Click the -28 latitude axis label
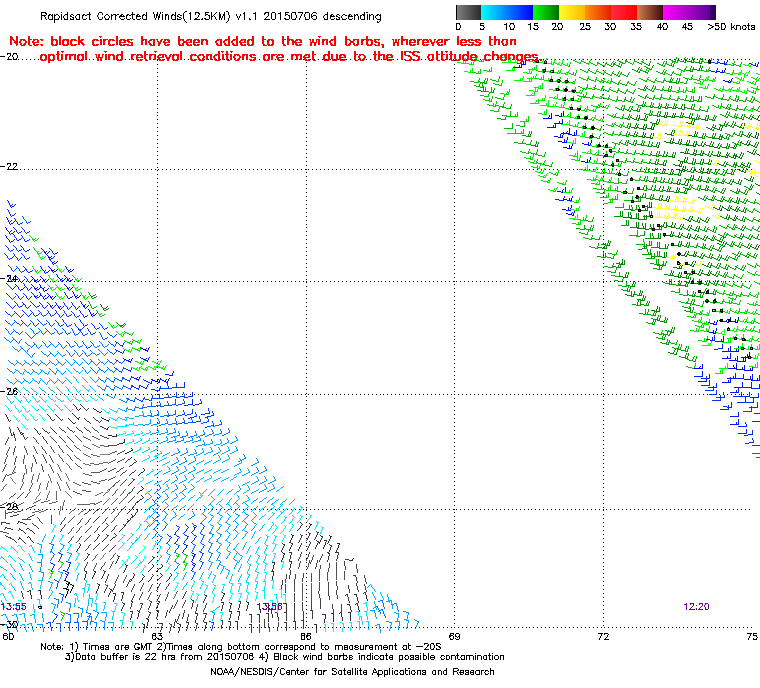The height and width of the screenshot is (688, 760). point(10,506)
